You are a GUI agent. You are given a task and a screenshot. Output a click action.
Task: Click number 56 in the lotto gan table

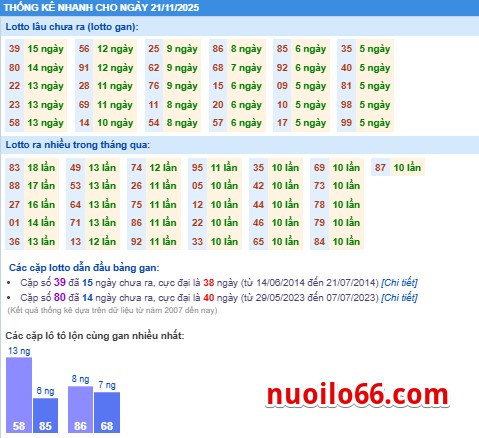pos(84,49)
